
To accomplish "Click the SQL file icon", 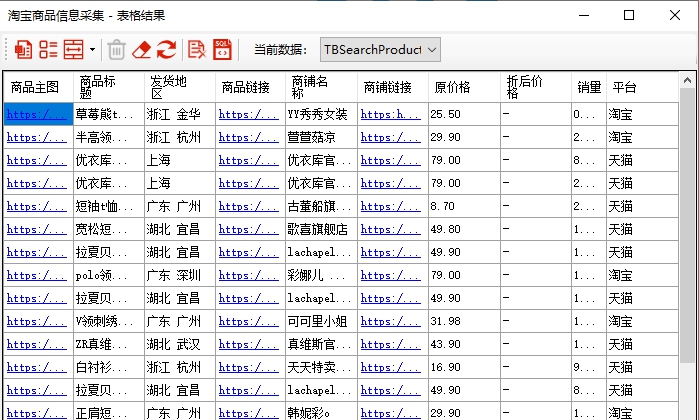I will [x=222, y=49].
